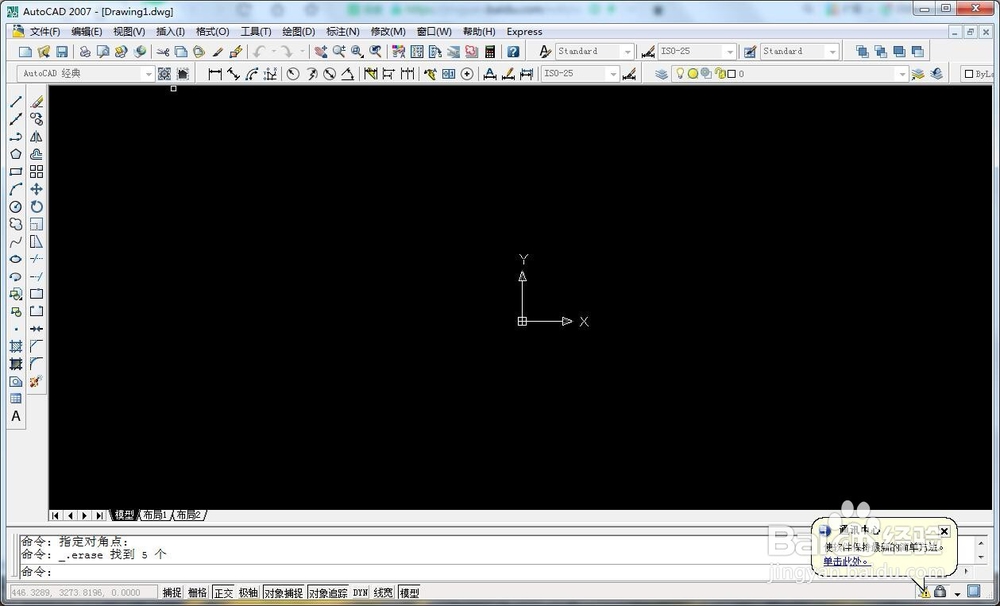Viewport: 1000px width, 606px height.
Task: Toggle the 正交 ortho mode button
Action: pyautogui.click(x=223, y=593)
